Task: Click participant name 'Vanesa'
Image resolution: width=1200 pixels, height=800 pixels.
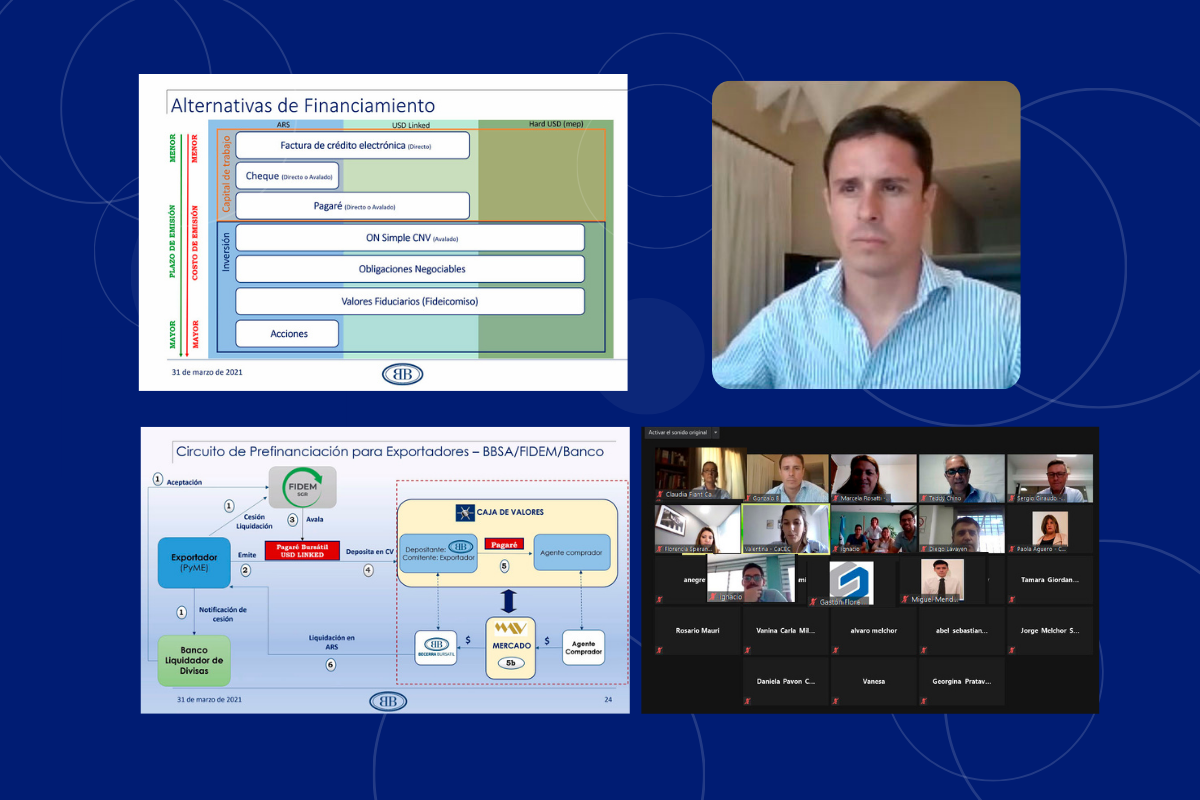Action: pos(873,681)
